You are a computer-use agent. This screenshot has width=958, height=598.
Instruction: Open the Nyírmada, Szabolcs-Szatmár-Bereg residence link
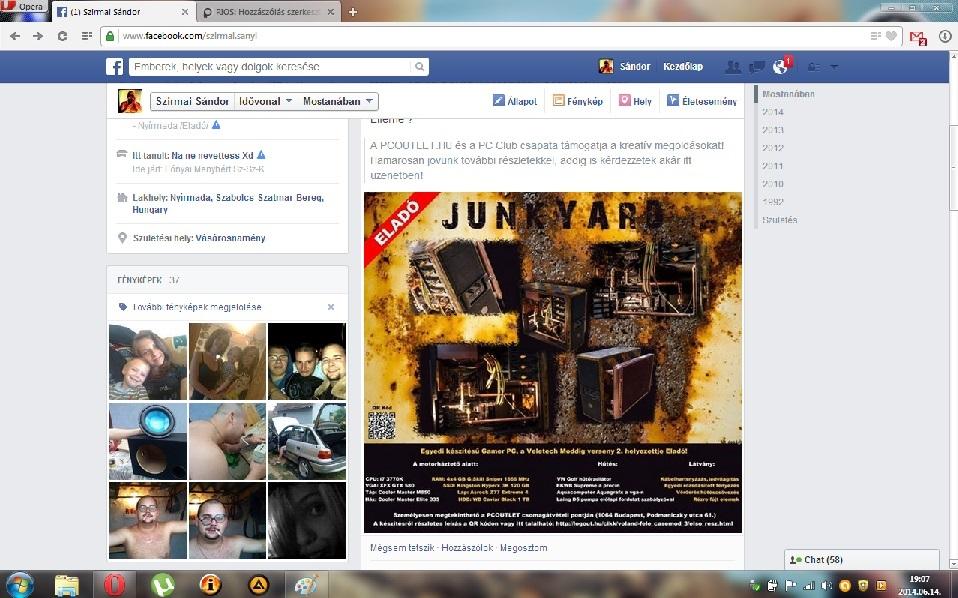coord(246,203)
